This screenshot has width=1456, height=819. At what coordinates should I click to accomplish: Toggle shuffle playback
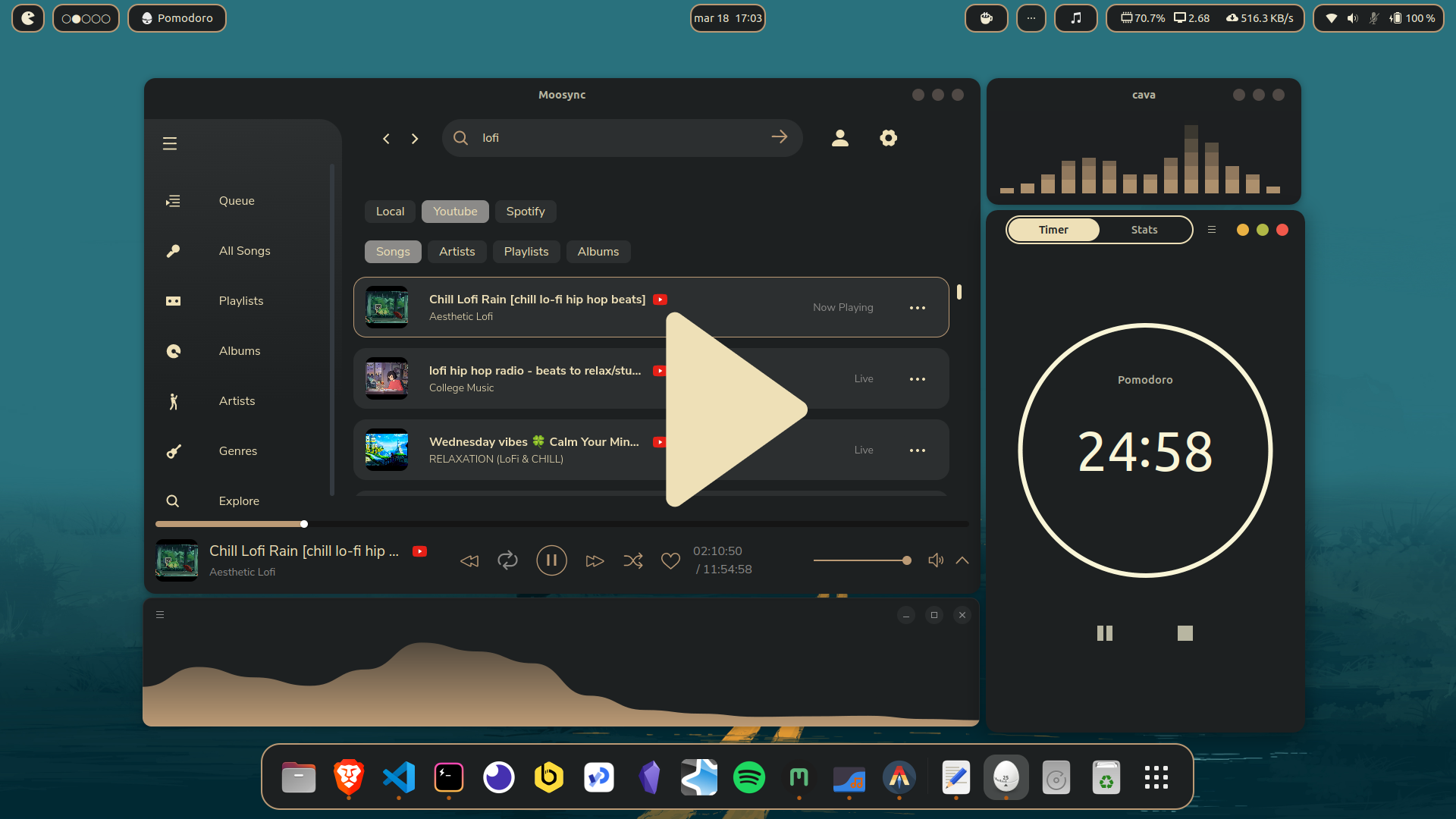(x=633, y=560)
